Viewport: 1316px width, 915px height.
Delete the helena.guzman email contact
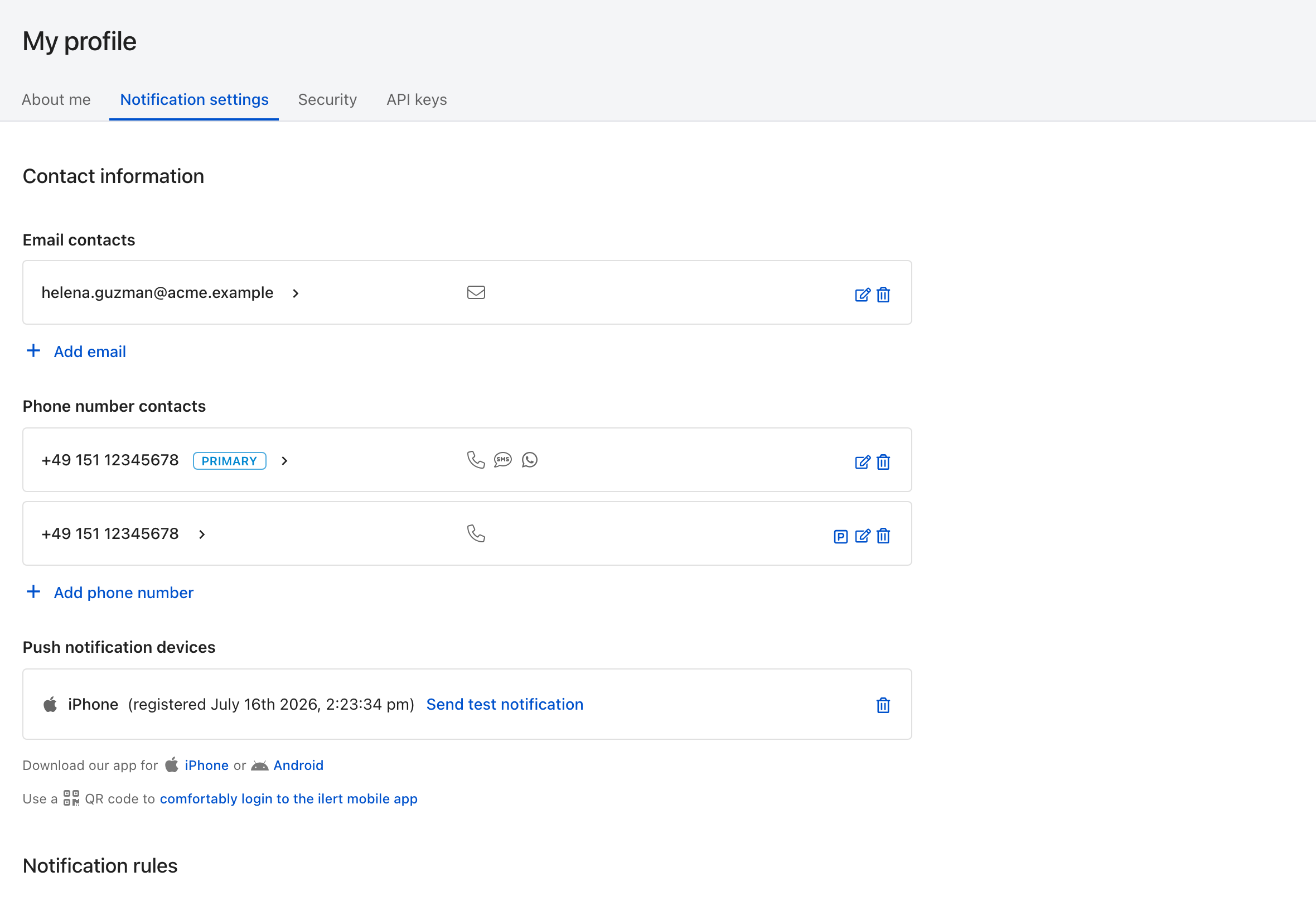883,295
